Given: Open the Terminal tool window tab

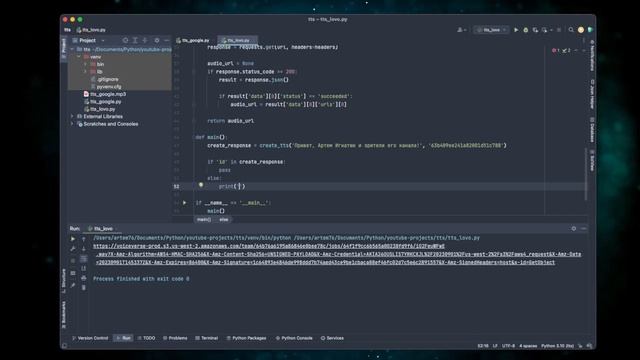Looking at the screenshot, I should pyautogui.click(x=207, y=338).
